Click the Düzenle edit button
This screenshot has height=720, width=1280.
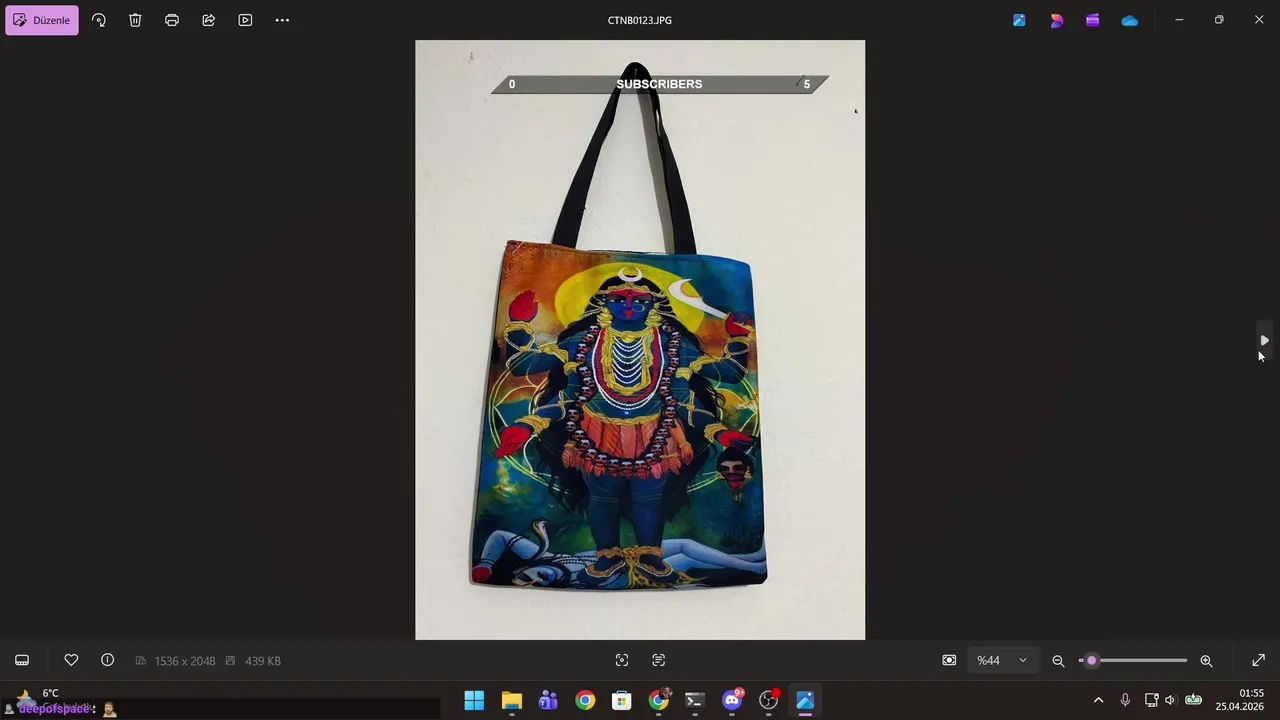click(x=42, y=20)
